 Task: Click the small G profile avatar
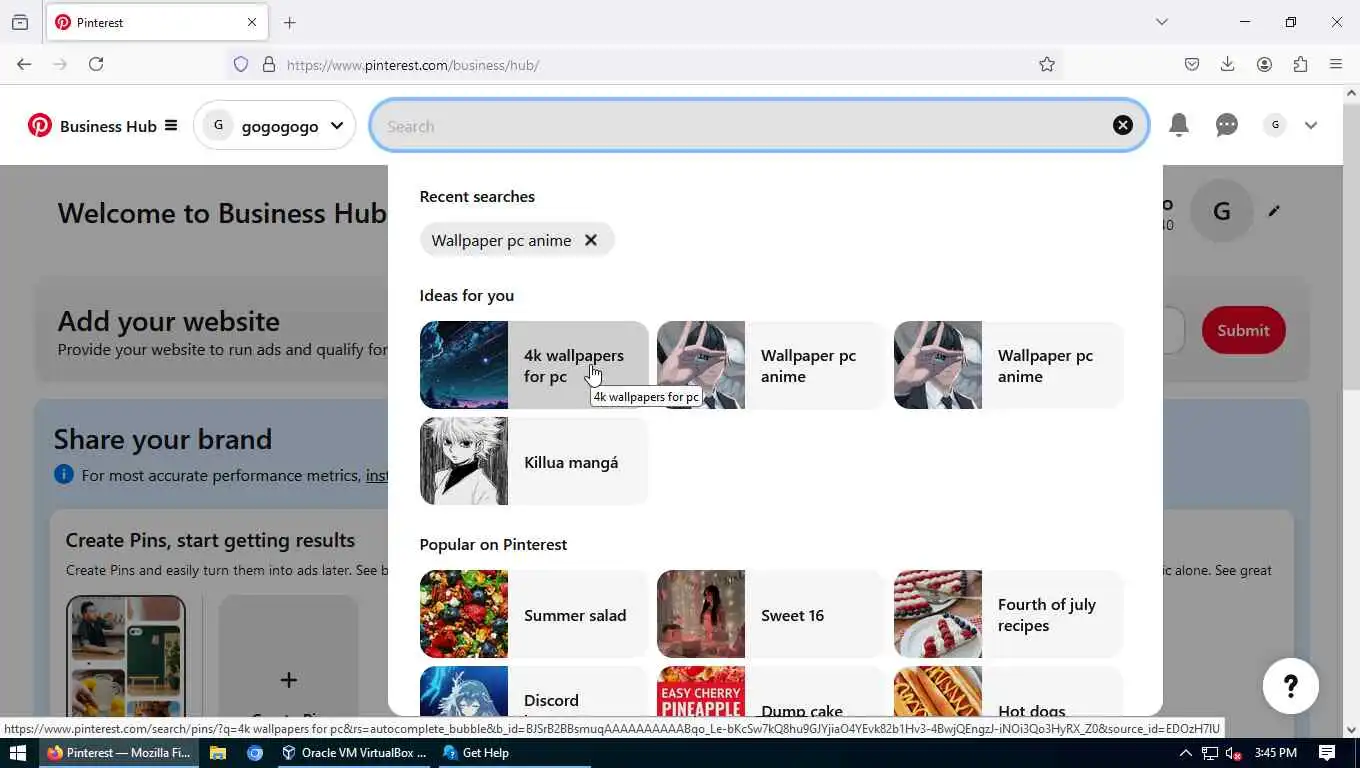coord(1274,125)
